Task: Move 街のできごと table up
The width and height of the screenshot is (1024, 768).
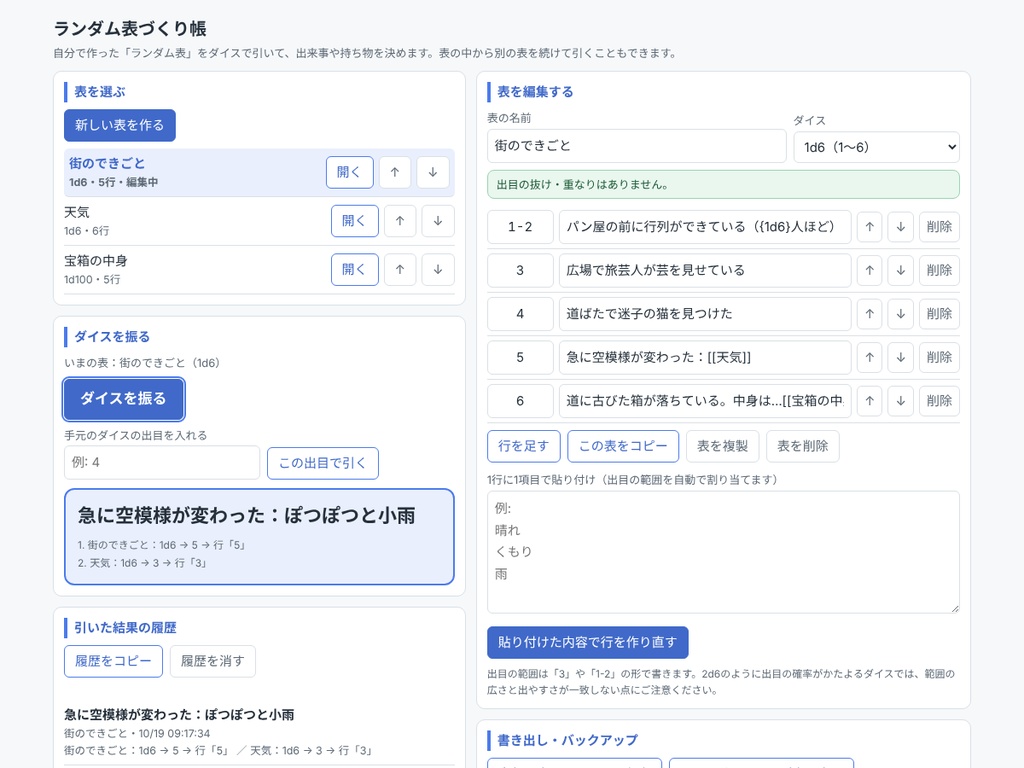Action: [x=395, y=172]
